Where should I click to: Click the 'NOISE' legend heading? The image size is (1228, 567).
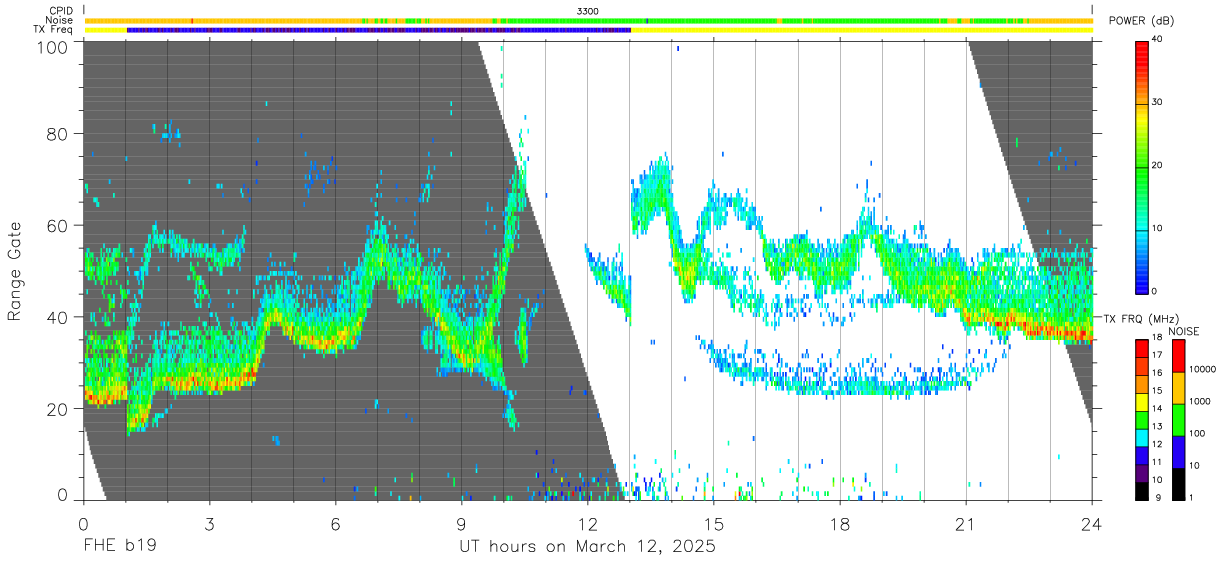click(x=1184, y=331)
